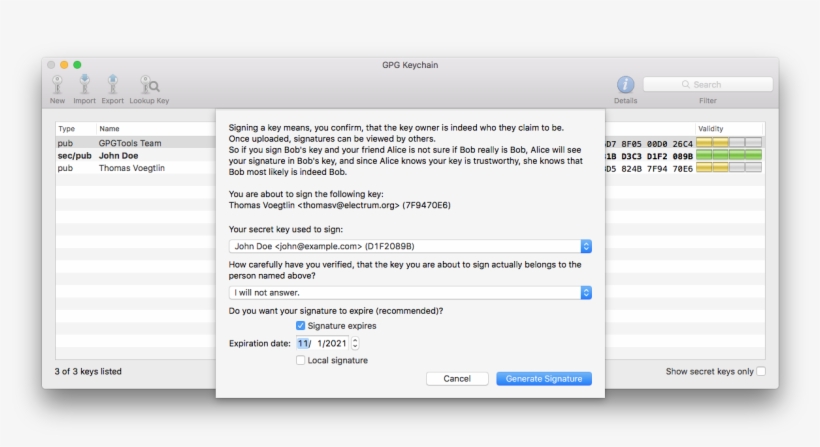The width and height of the screenshot is (820, 447).
Task: Expand the 'I will not answer' dropdown
Action: point(586,293)
